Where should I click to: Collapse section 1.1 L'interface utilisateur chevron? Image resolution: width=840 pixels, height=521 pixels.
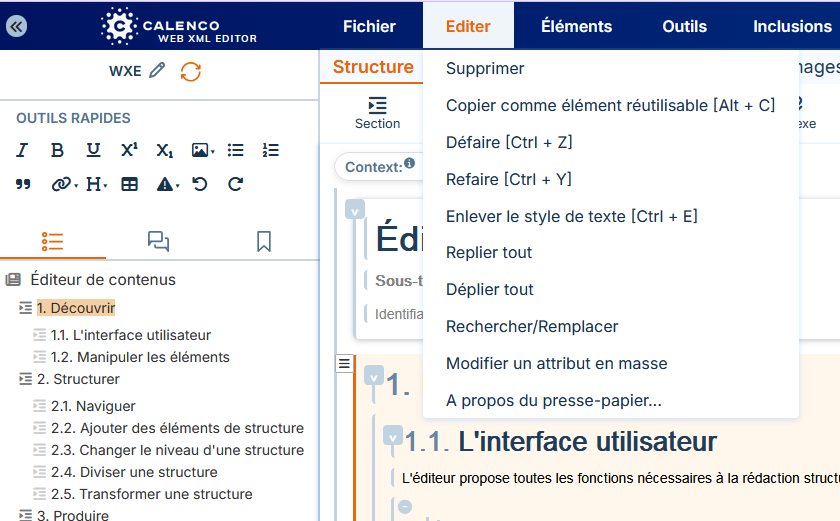[x=393, y=438]
